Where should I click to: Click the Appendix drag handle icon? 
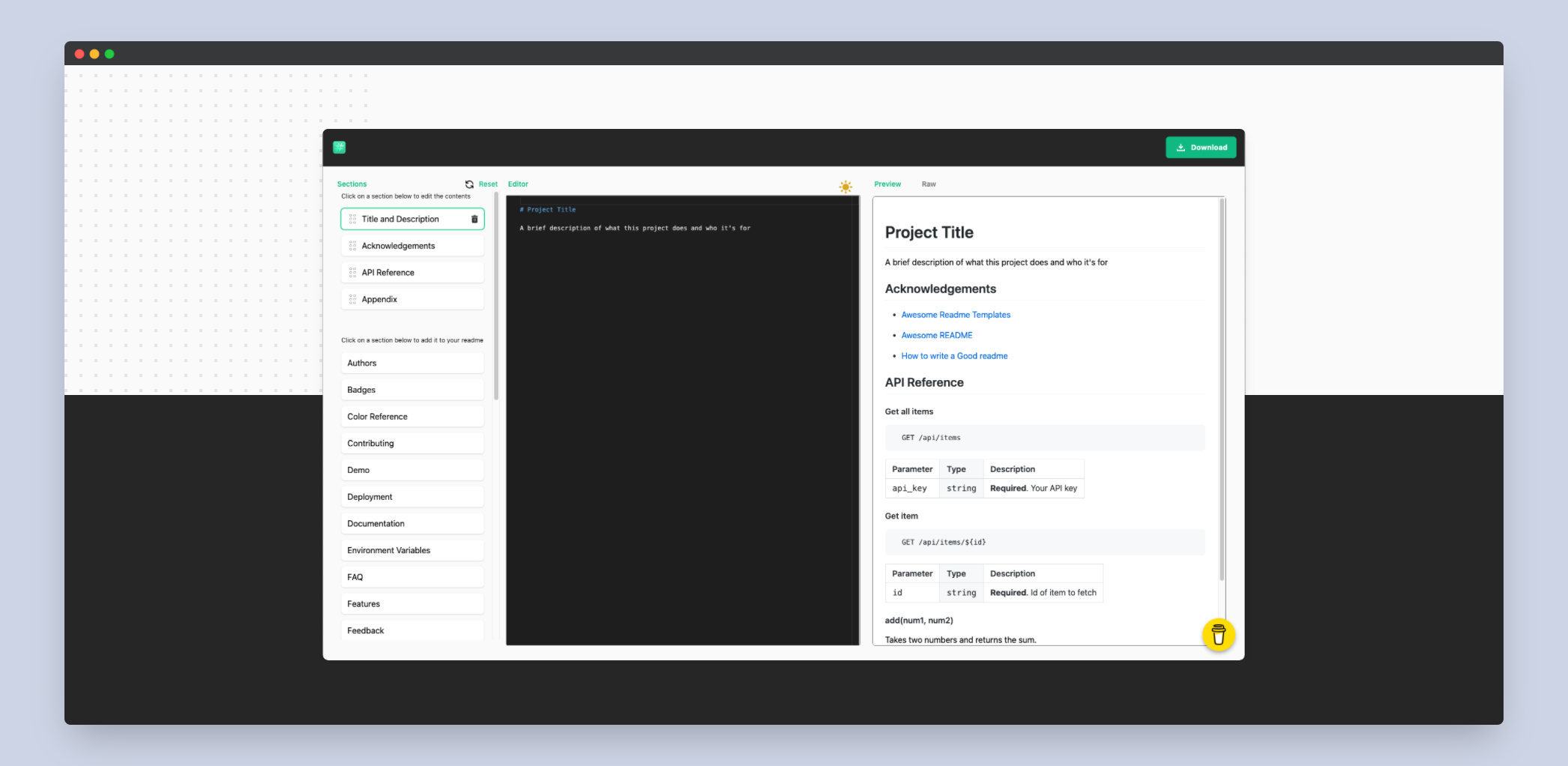(x=352, y=300)
